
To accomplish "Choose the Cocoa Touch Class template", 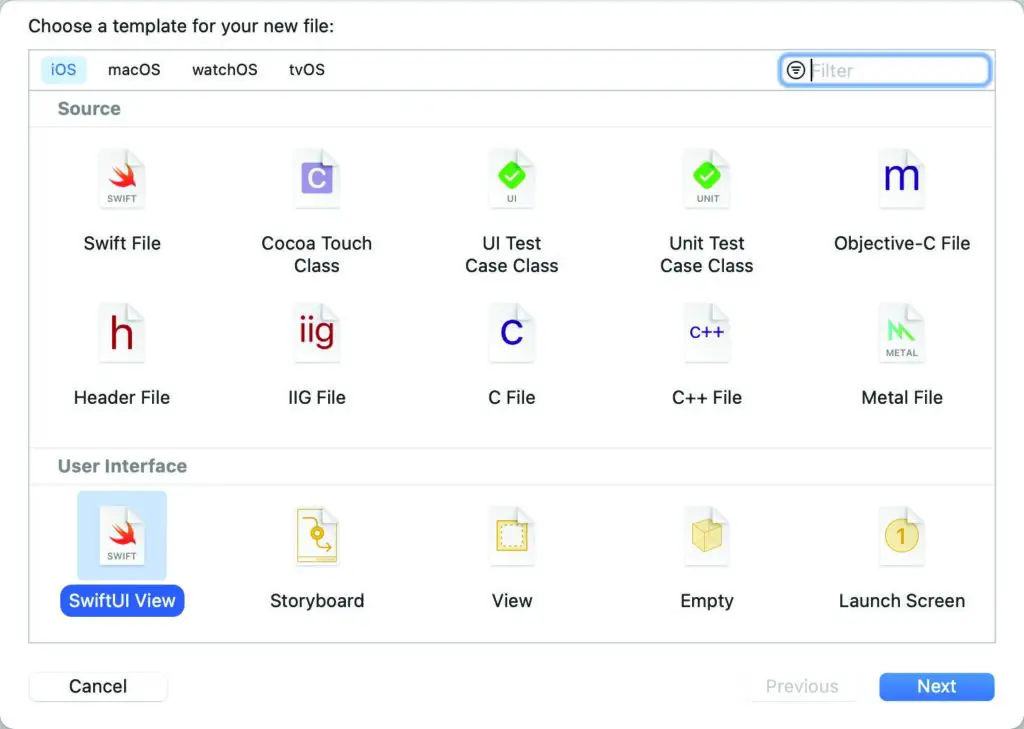I will click(316, 182).
